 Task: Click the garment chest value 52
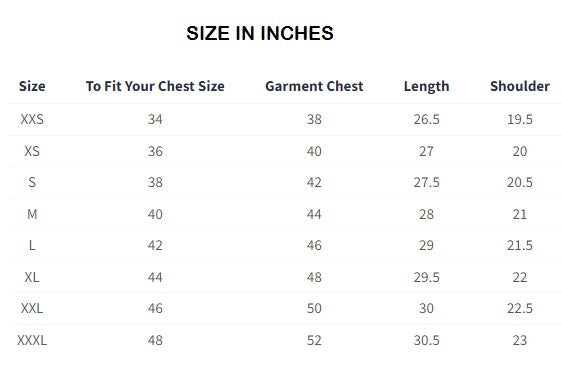pos(314,340)
